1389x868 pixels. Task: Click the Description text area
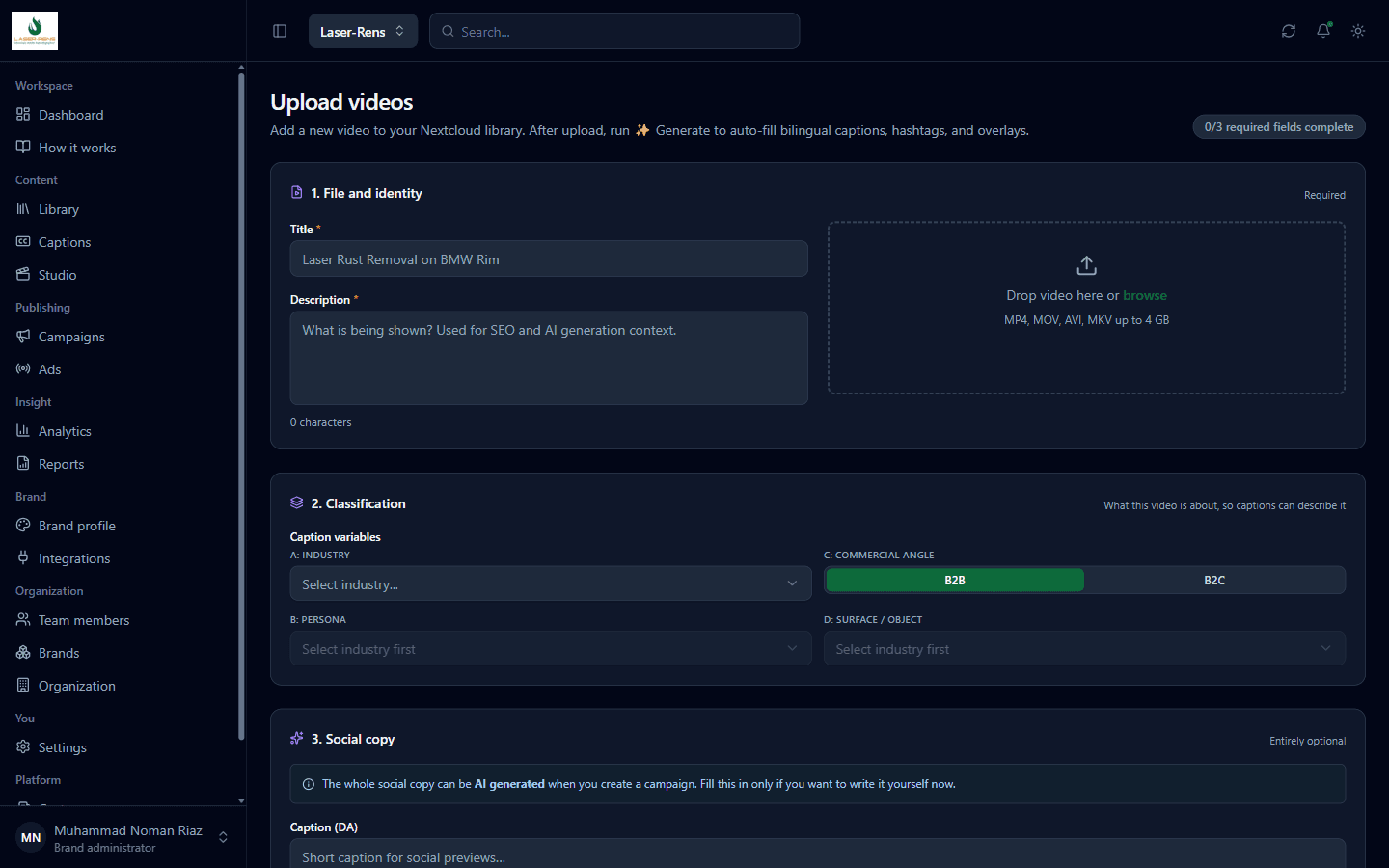549,358
